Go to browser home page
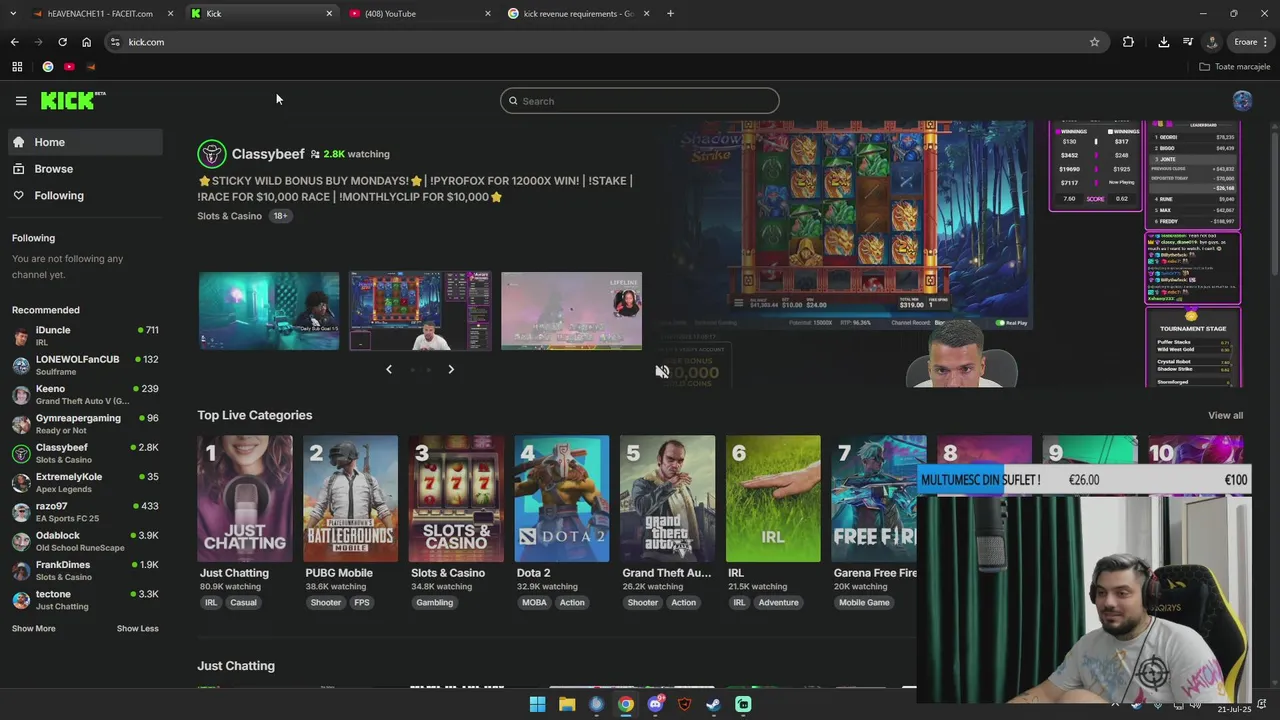 click(x=86, y=42)
